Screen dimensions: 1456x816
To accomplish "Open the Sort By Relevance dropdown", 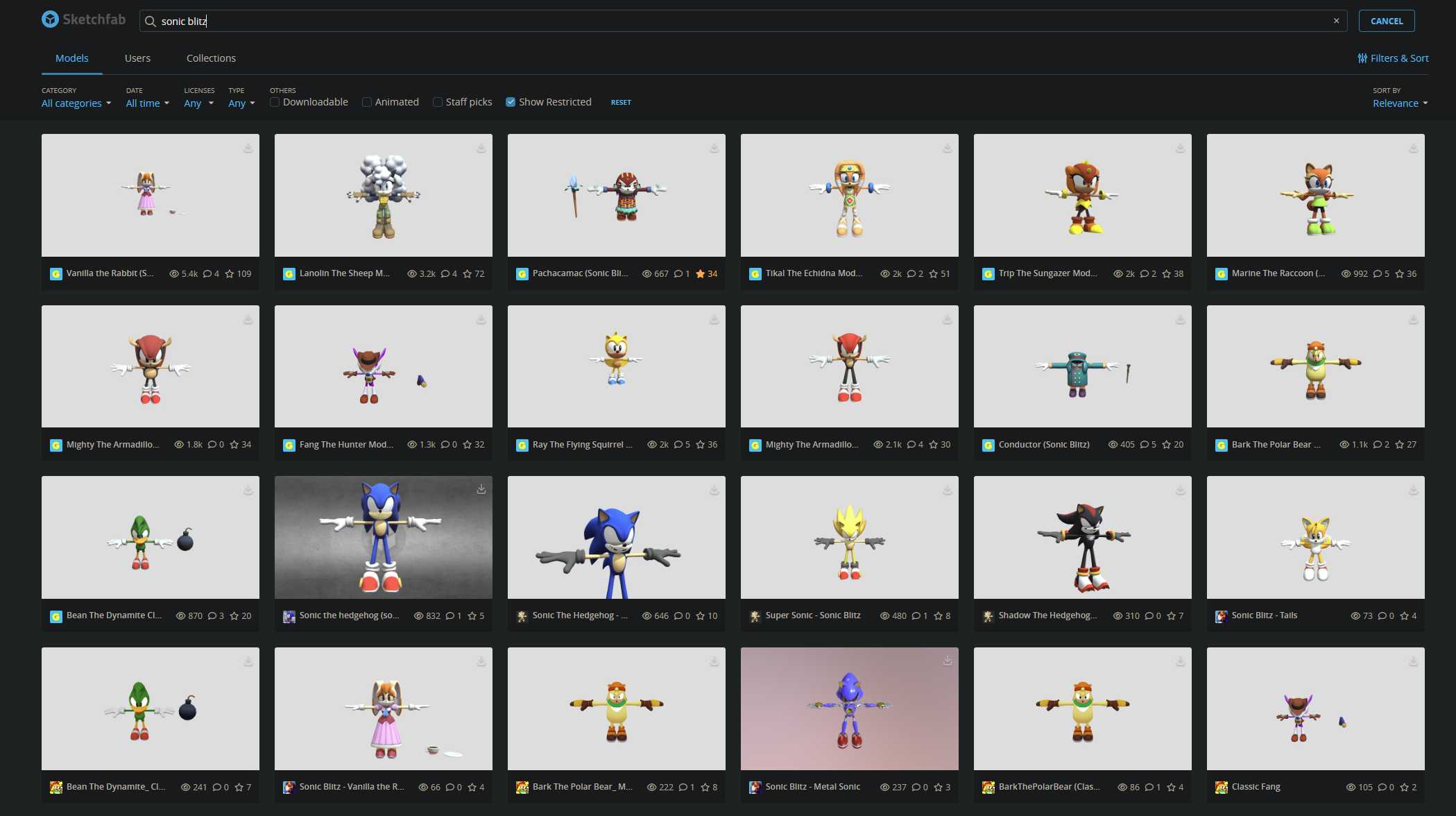I will 1401,103.
